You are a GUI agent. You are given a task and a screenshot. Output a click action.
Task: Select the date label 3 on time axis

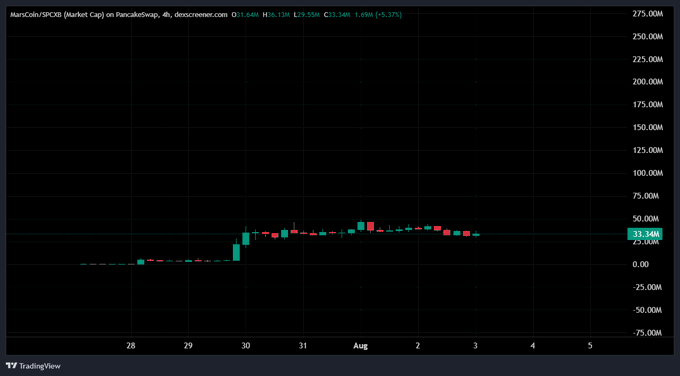pos(475,346)
